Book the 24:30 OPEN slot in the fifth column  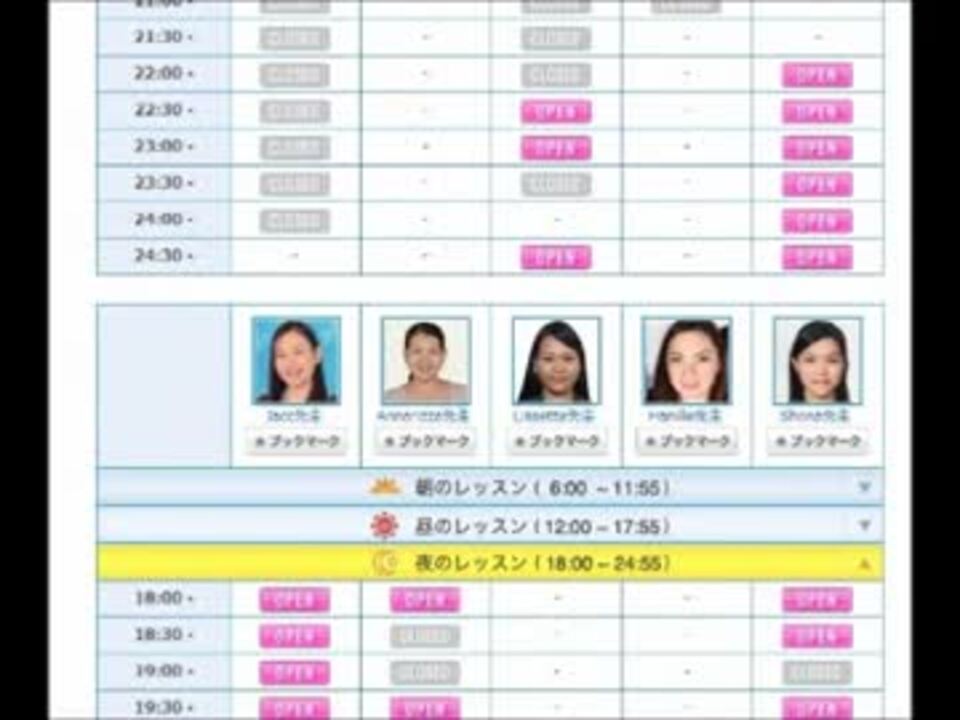click(817, 257)
